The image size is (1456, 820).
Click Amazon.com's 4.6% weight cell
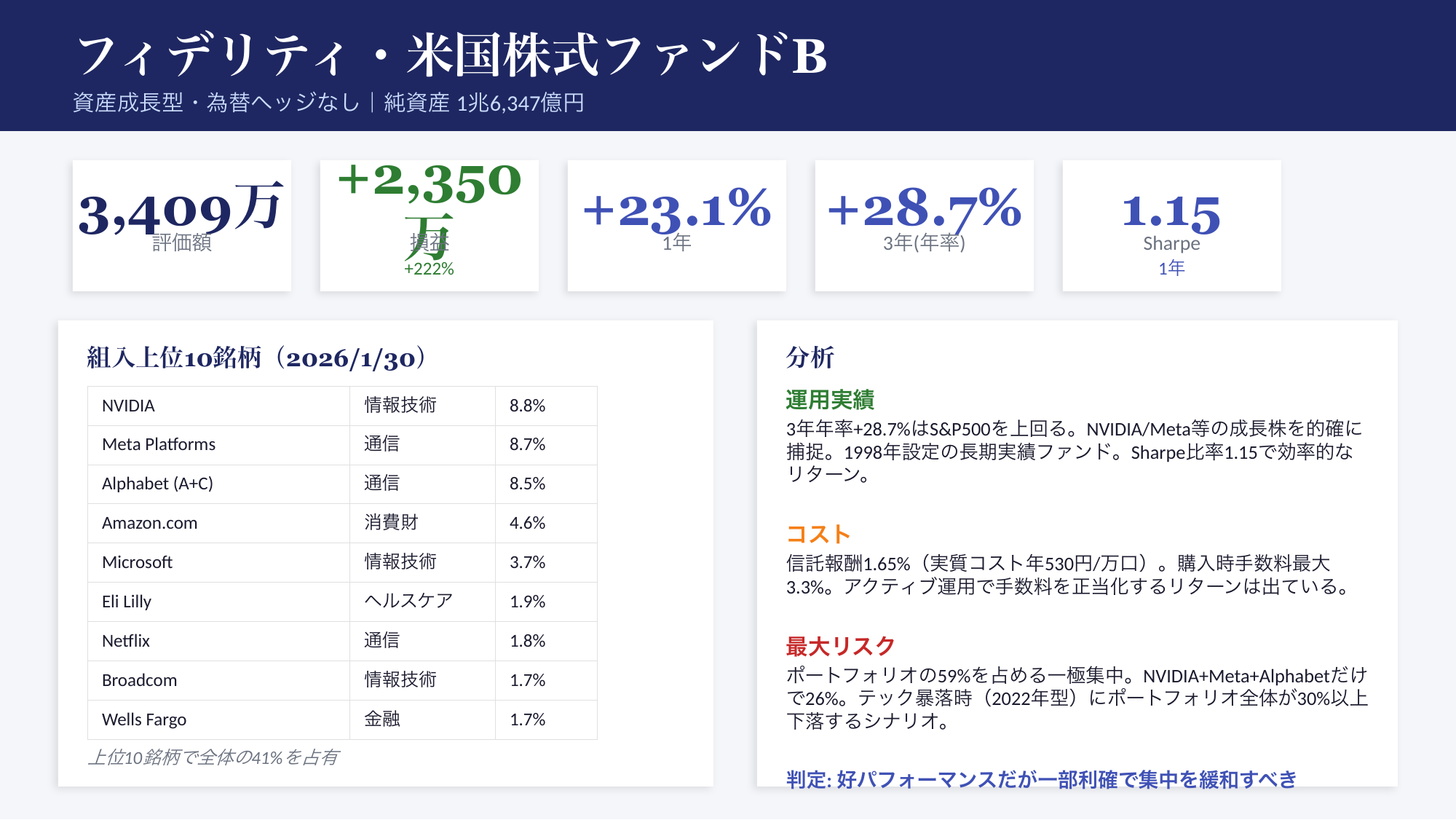click(x=527, y=523)
